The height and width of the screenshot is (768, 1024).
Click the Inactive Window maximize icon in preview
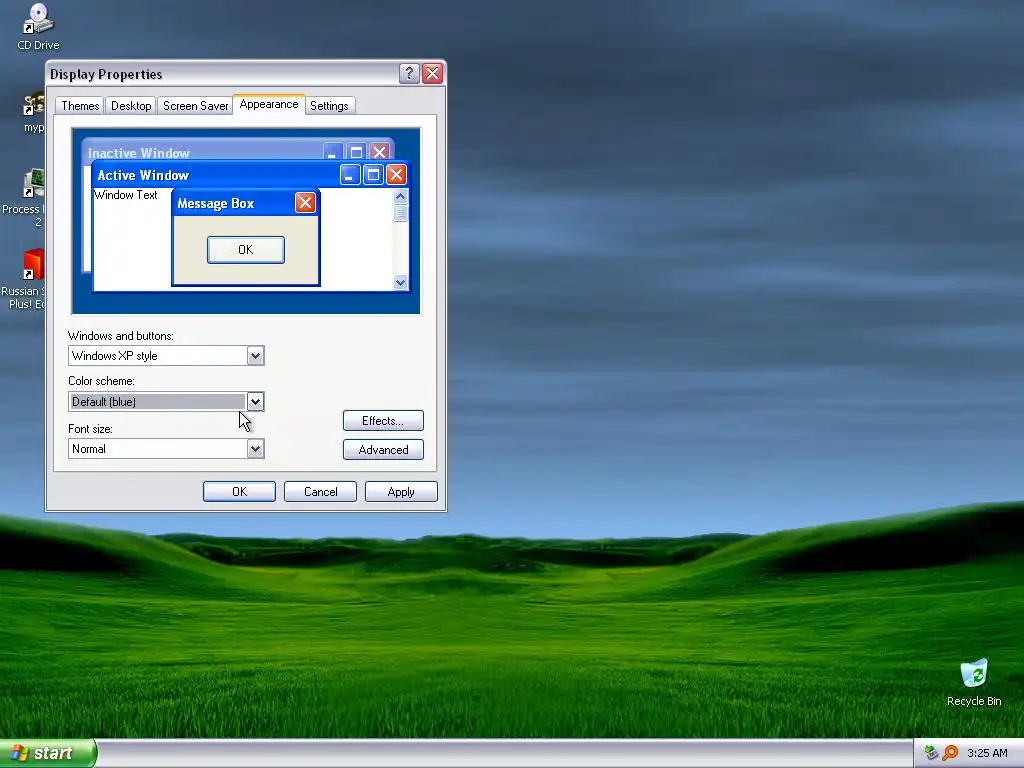pos(356,152)
